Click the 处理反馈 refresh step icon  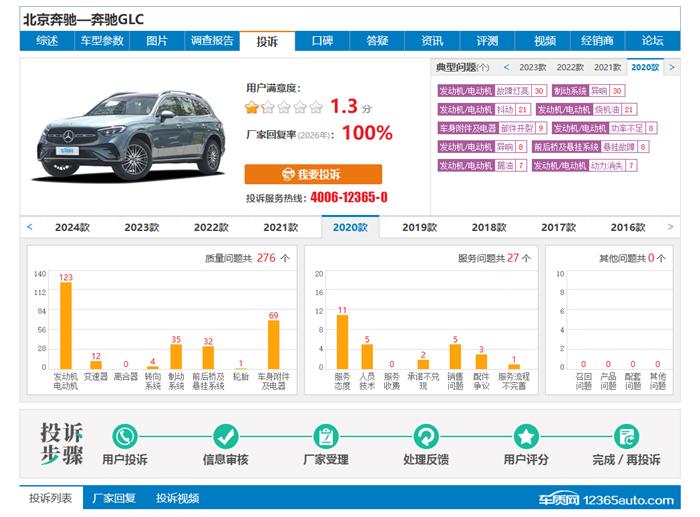(426, 436)
